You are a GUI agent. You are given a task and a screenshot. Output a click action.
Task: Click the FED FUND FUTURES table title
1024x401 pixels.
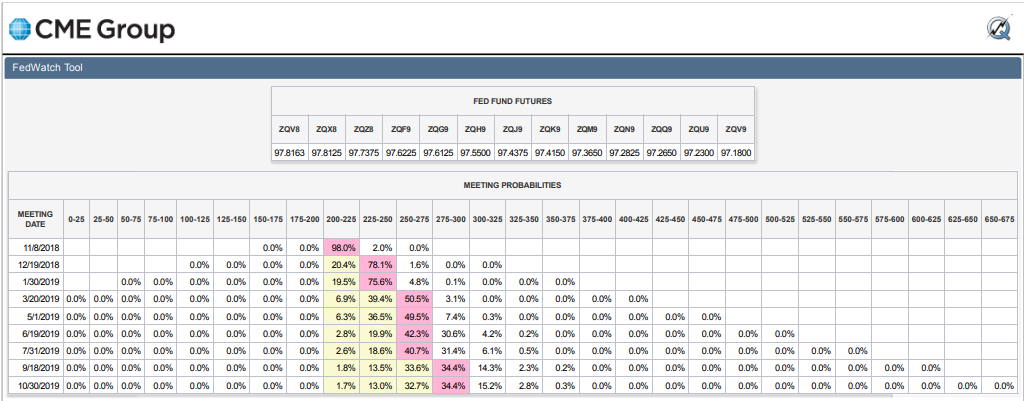[x=513, y=101]
